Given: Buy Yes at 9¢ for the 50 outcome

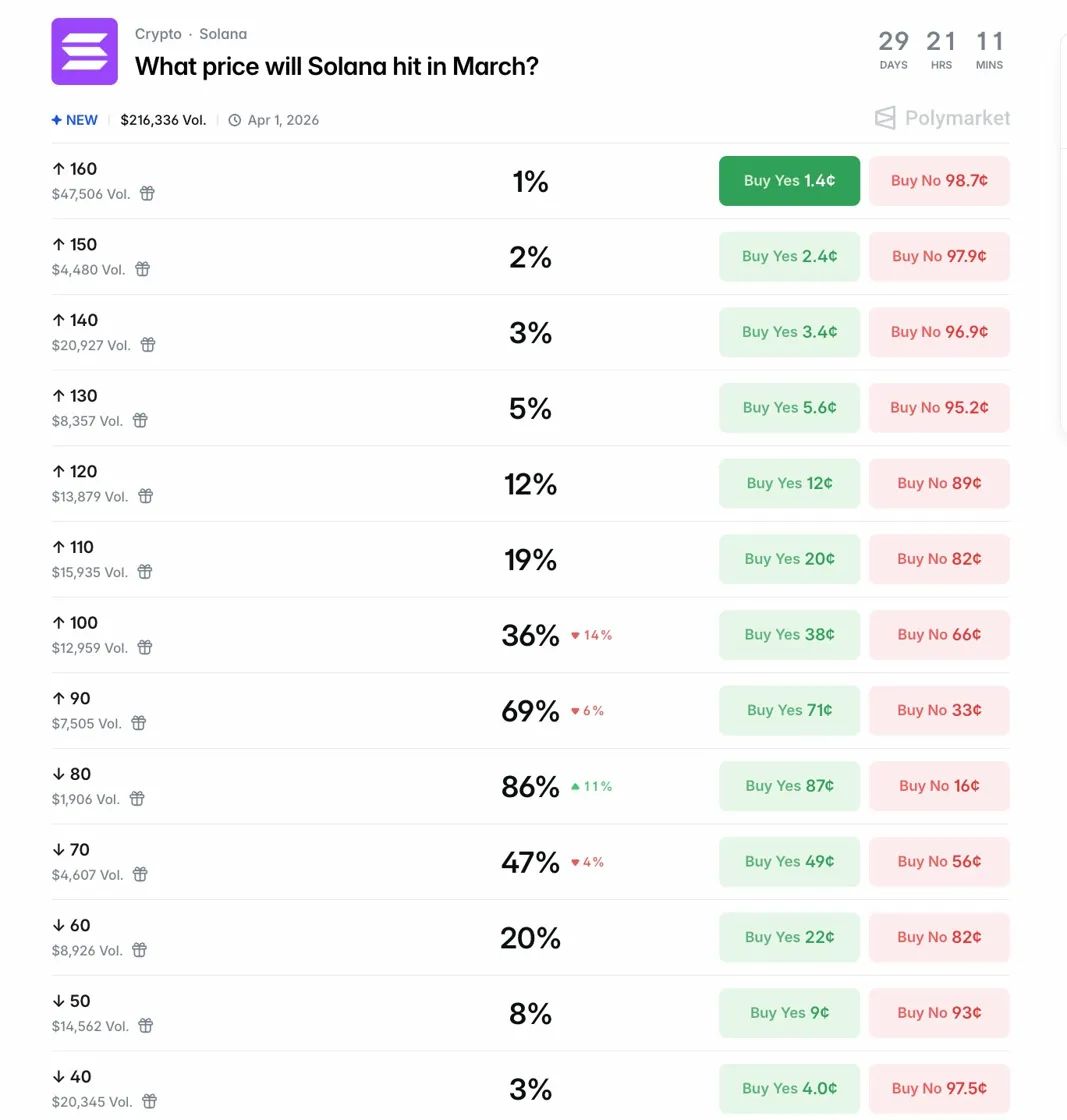Looking at the screenshot, I should [x=789, y=1012].
